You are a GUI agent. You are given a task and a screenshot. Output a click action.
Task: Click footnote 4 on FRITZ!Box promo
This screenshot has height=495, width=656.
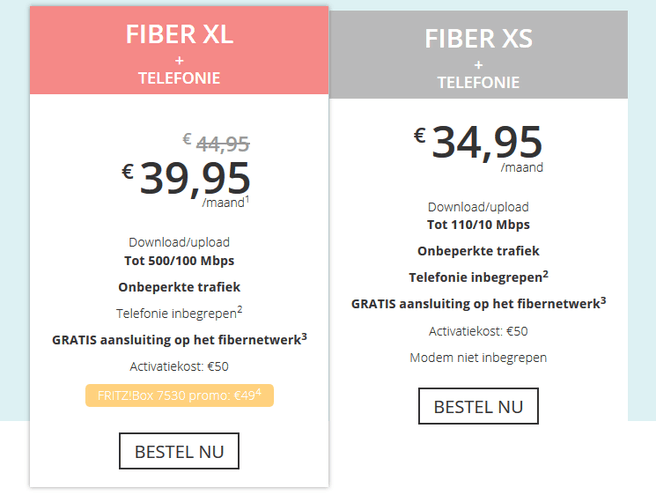(258, 390)
